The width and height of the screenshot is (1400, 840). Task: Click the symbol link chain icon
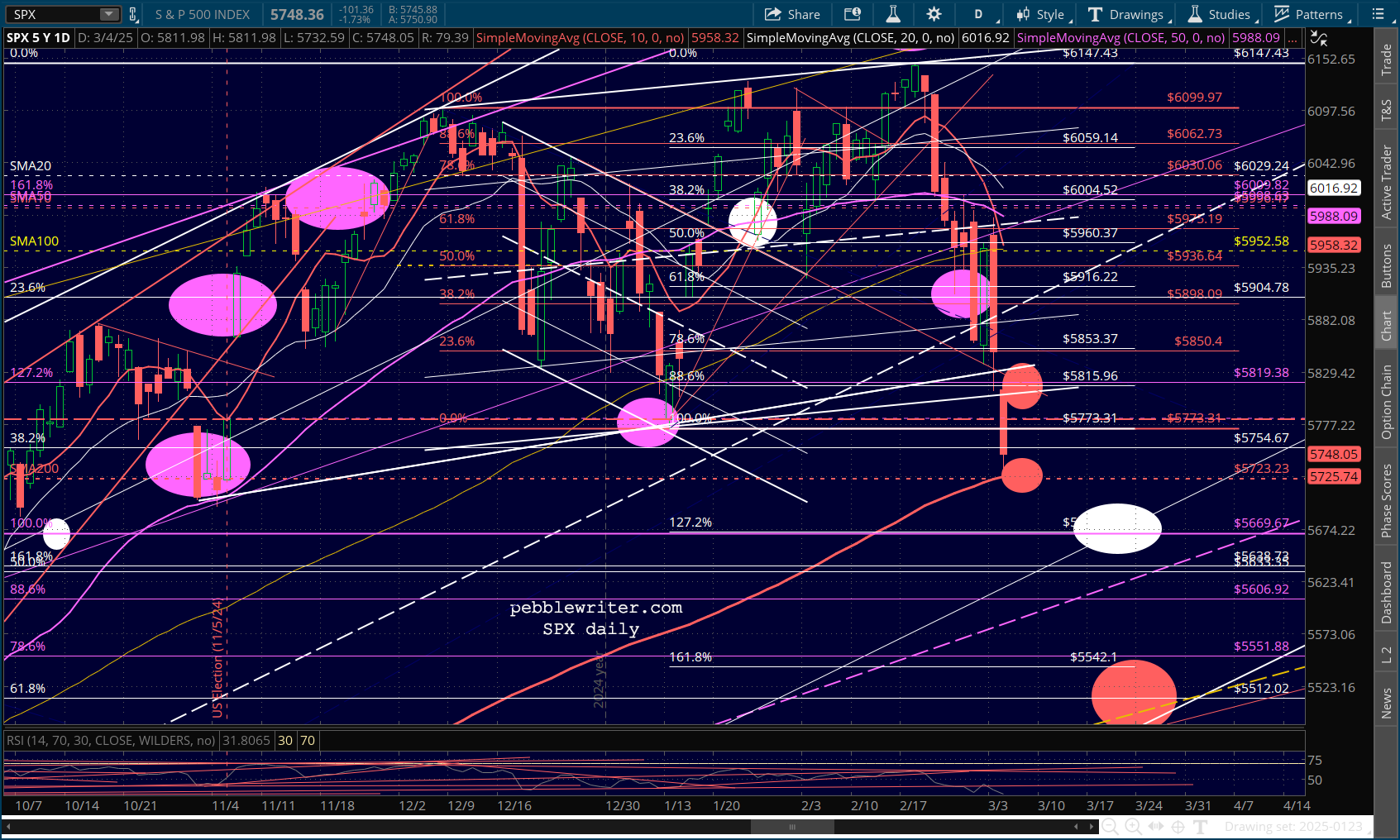132,14
